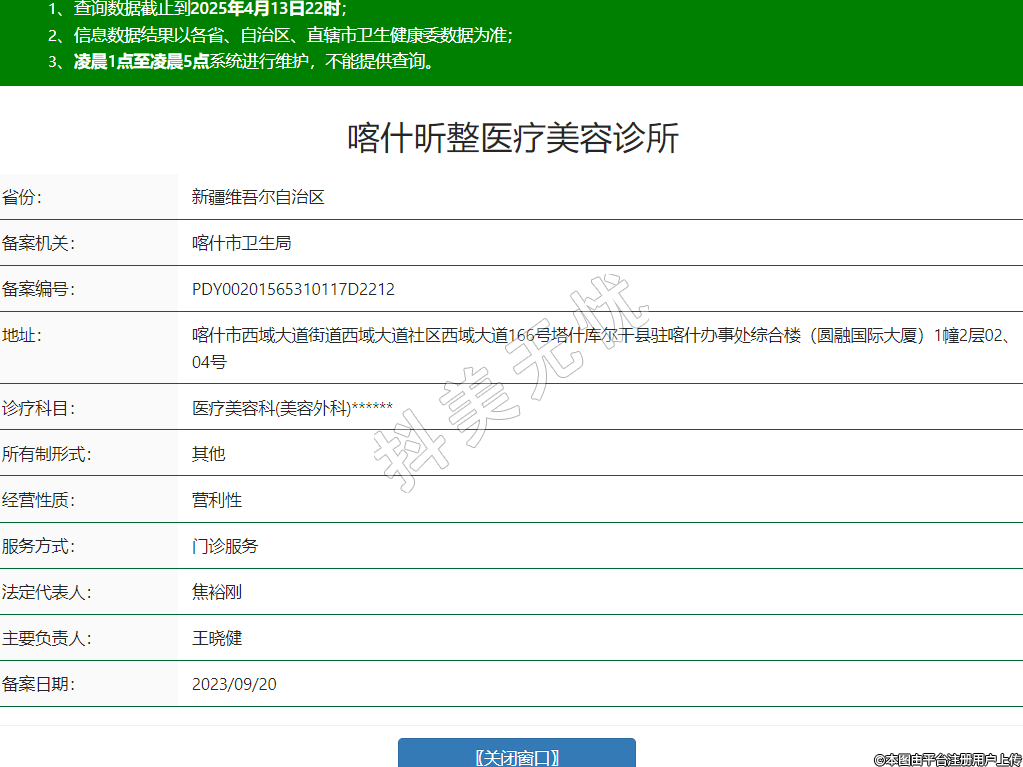The height and width of the screenshot is (767, 1023).
Task: Select the text 喀什市卫生局
Action: tap(241, 243)
